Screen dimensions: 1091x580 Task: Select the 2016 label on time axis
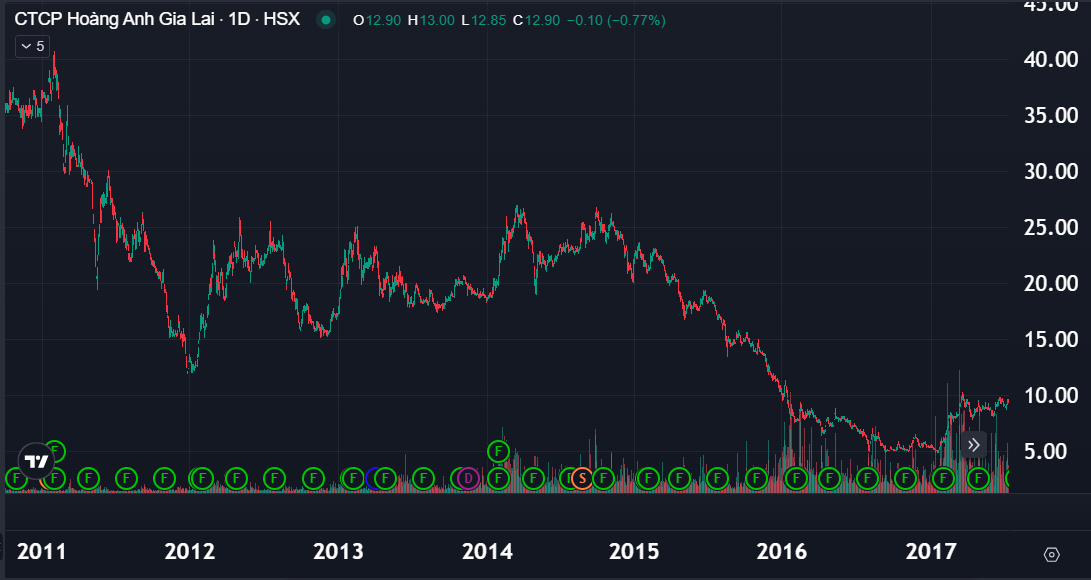point(782,551)
